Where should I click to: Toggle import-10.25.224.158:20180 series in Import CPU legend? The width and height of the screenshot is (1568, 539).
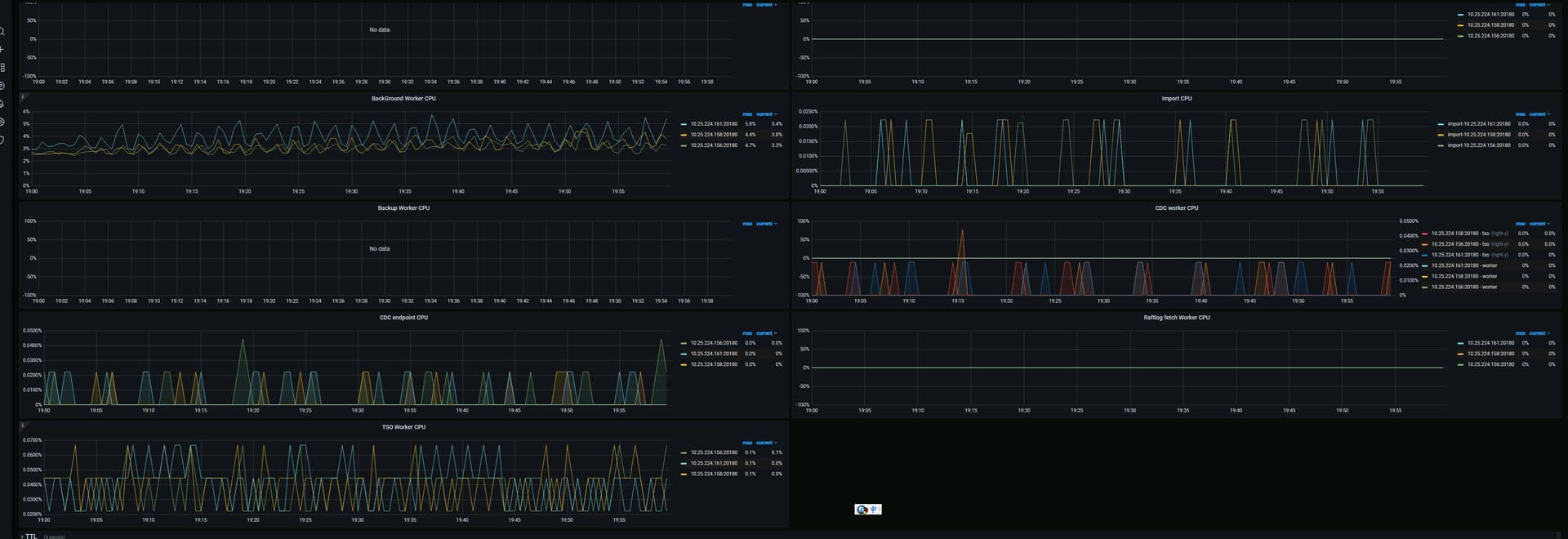(x=1478, y=135)
